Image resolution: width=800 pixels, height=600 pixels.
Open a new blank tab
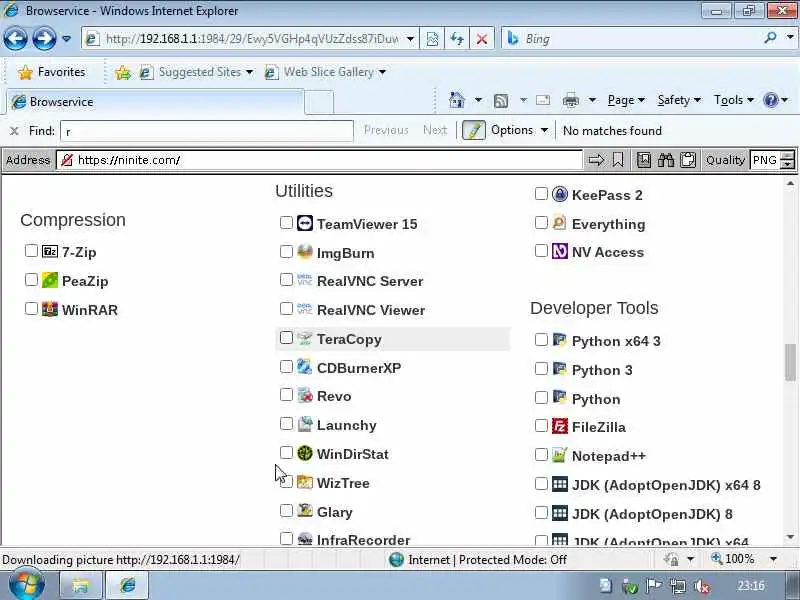click(319, 103)
